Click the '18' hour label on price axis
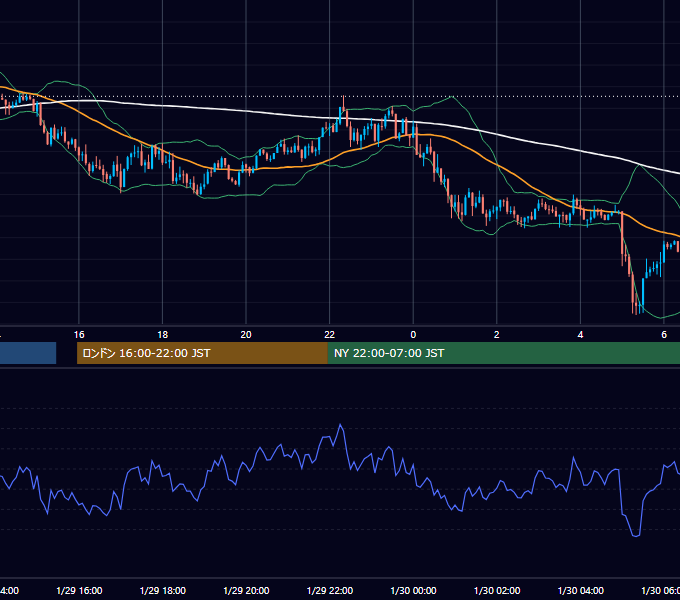 pyautogui.click(x=162, y=334)
